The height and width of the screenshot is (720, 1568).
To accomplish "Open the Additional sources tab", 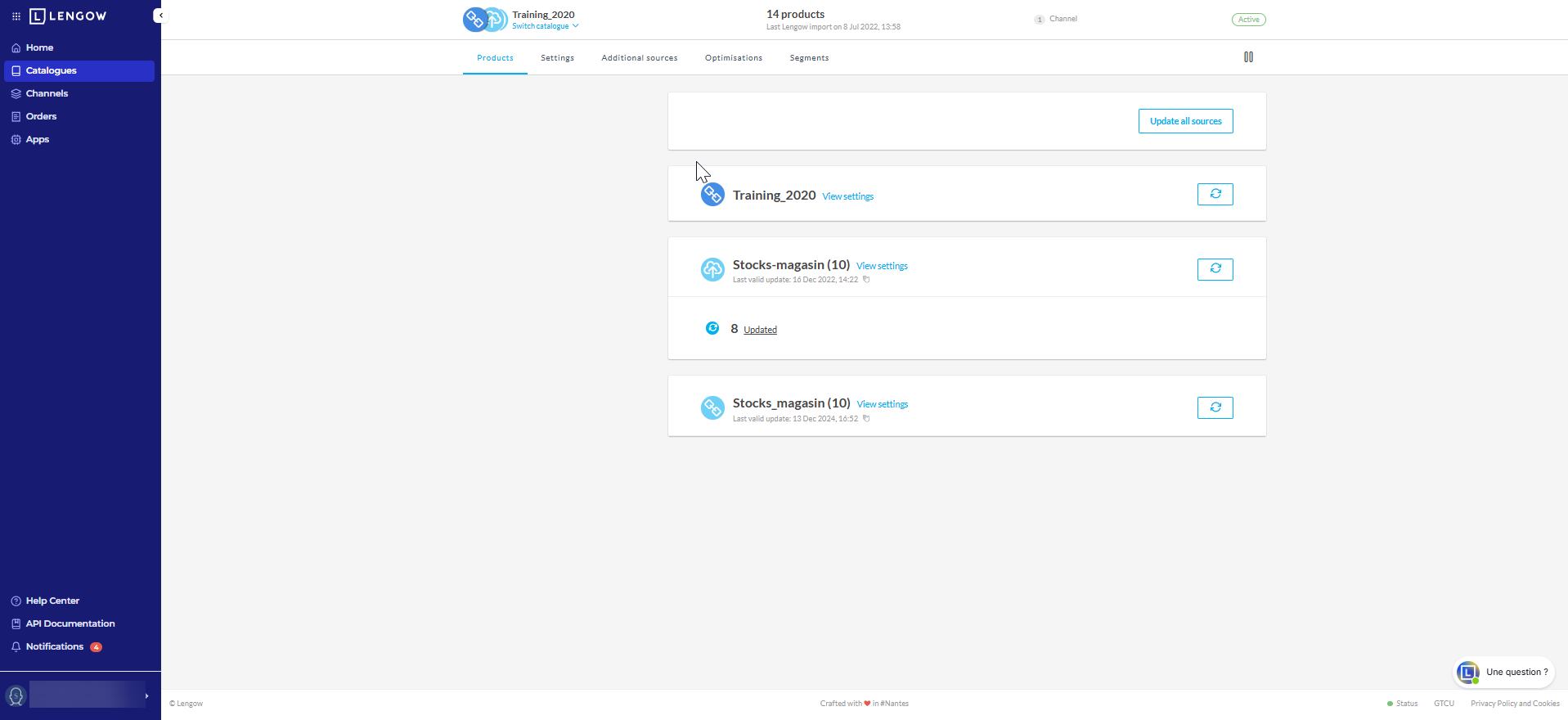I will click(x=639, y=58).
